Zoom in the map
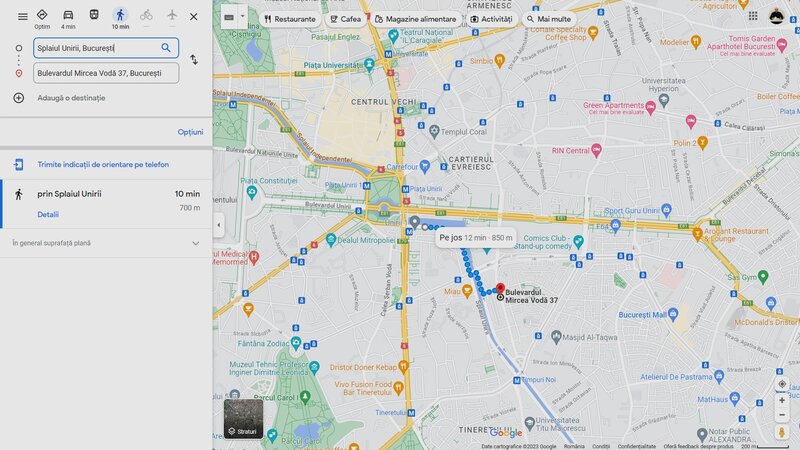Viewport: 800px width, 450px height. [x=782, y=401]
